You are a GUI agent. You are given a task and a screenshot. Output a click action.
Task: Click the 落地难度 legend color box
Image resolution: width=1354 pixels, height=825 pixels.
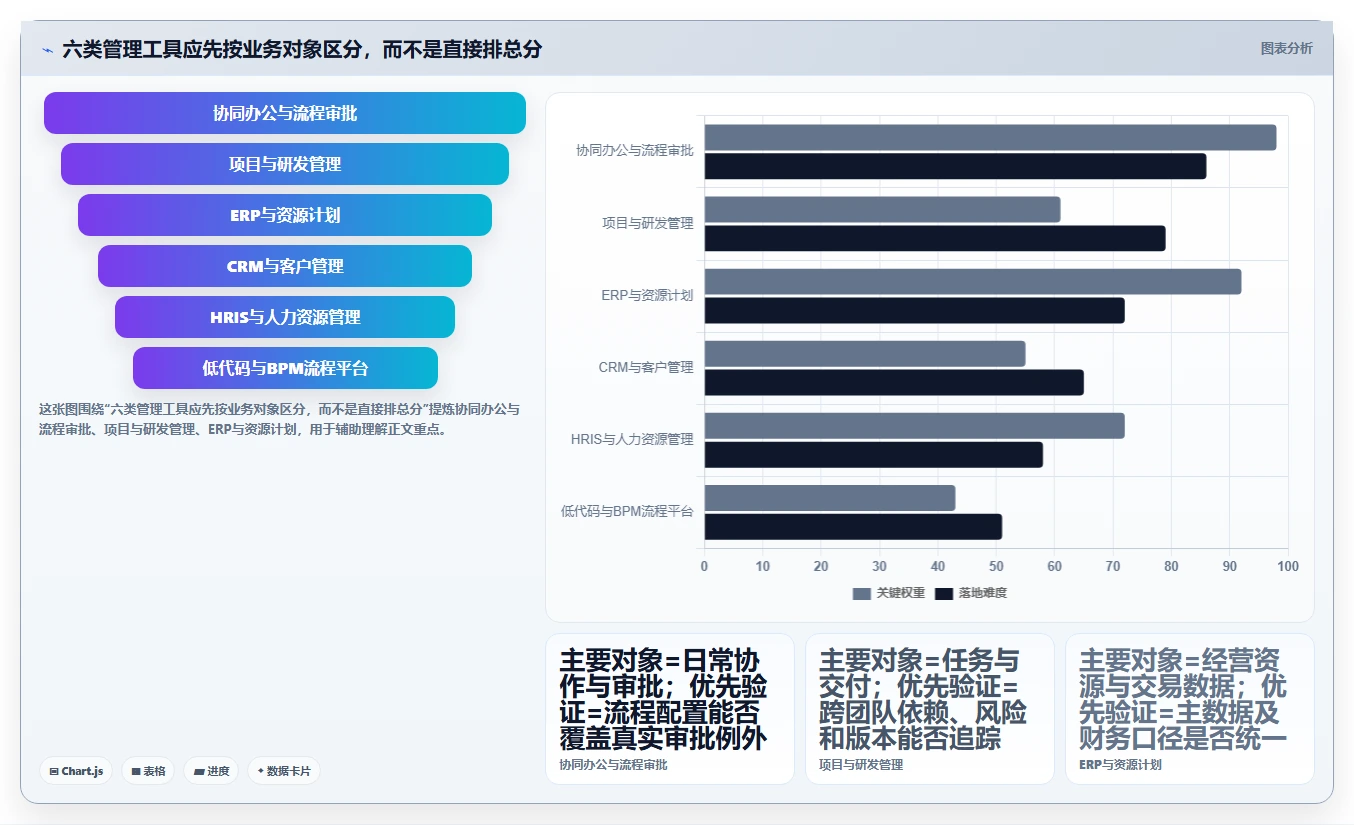click(x=944, y=594)
